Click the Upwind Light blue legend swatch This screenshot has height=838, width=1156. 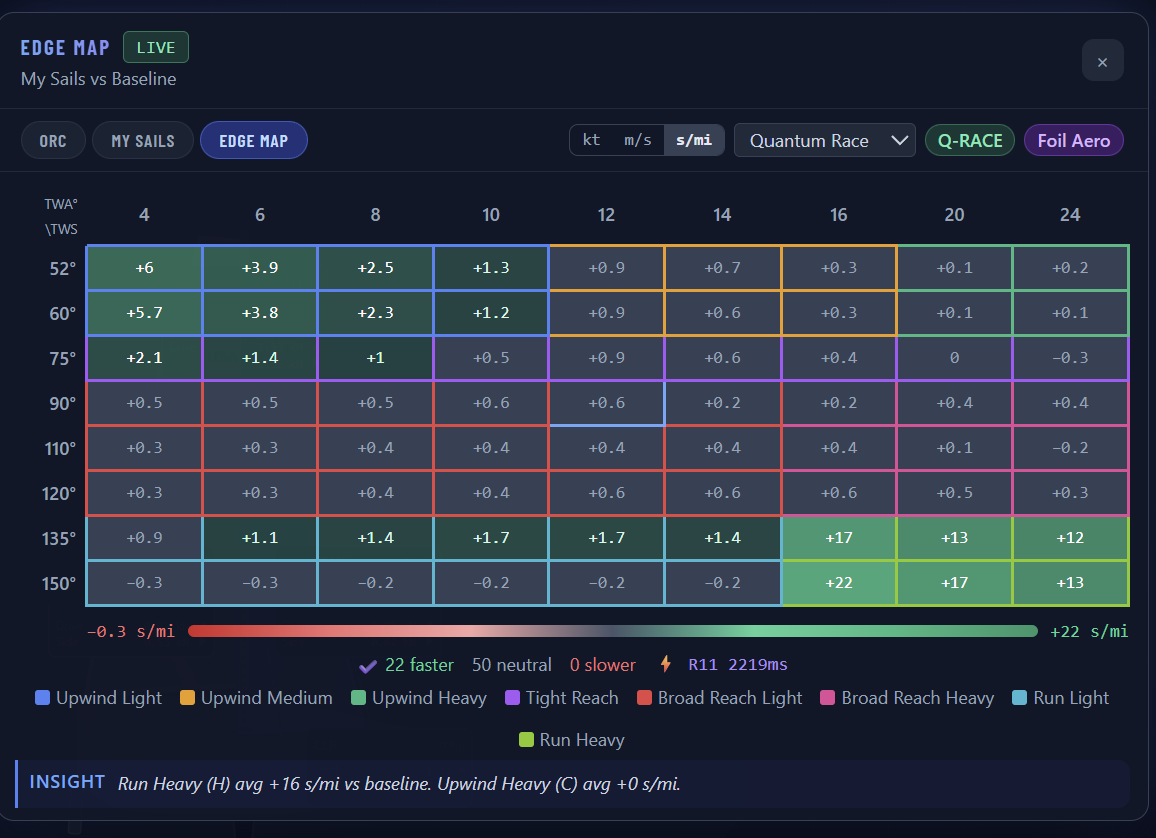click(x=42, y=698)
